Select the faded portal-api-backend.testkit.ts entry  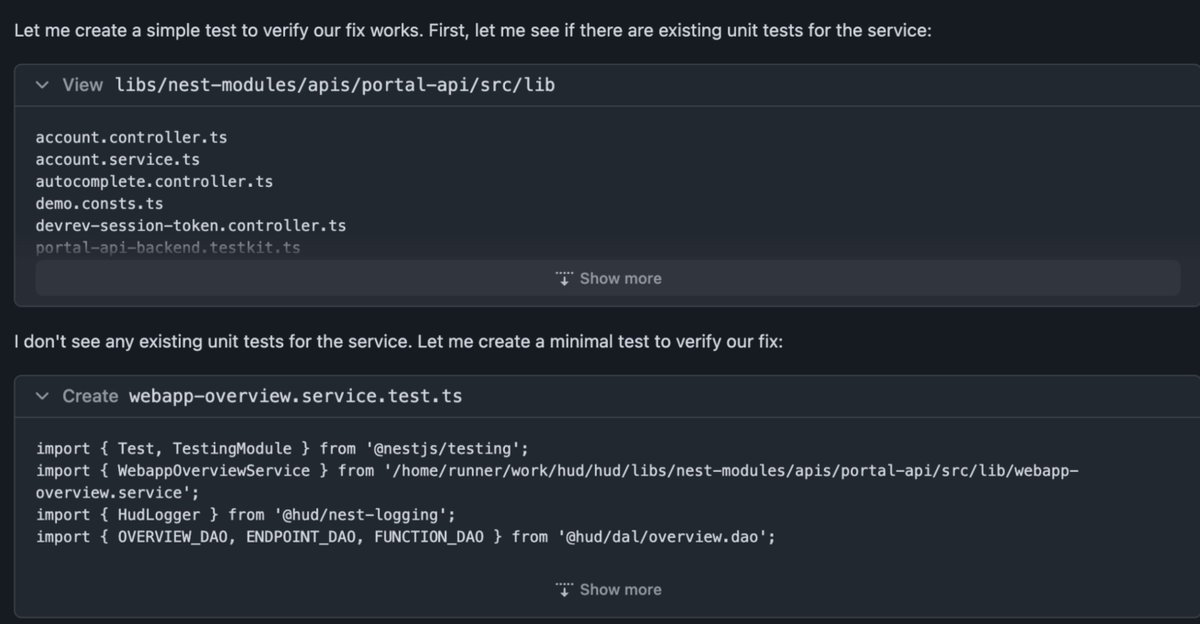(168, 247)
